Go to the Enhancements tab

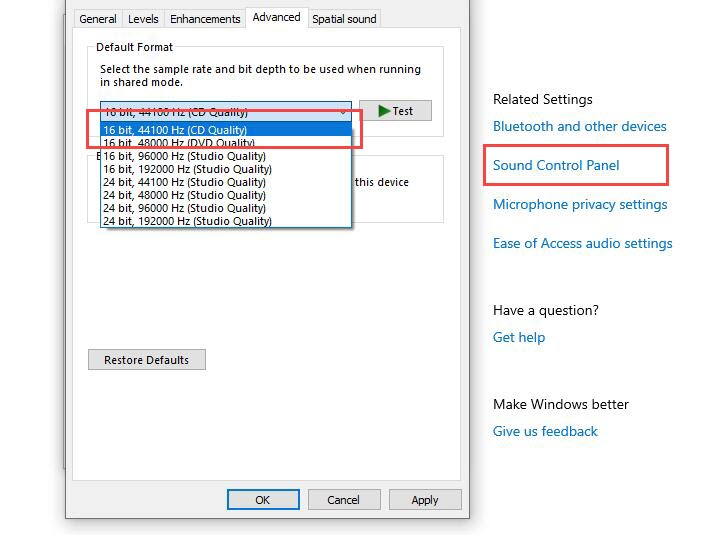pyautogui.click(x=205, y=19)
